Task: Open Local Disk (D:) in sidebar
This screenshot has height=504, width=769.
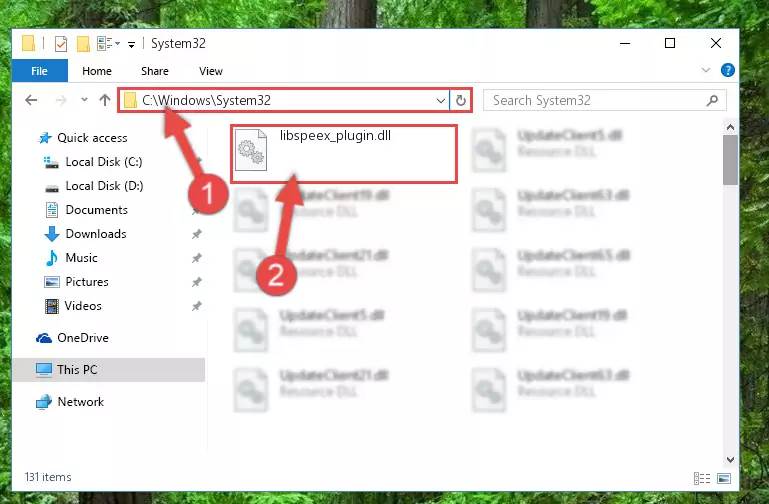Action: (104, 186)
